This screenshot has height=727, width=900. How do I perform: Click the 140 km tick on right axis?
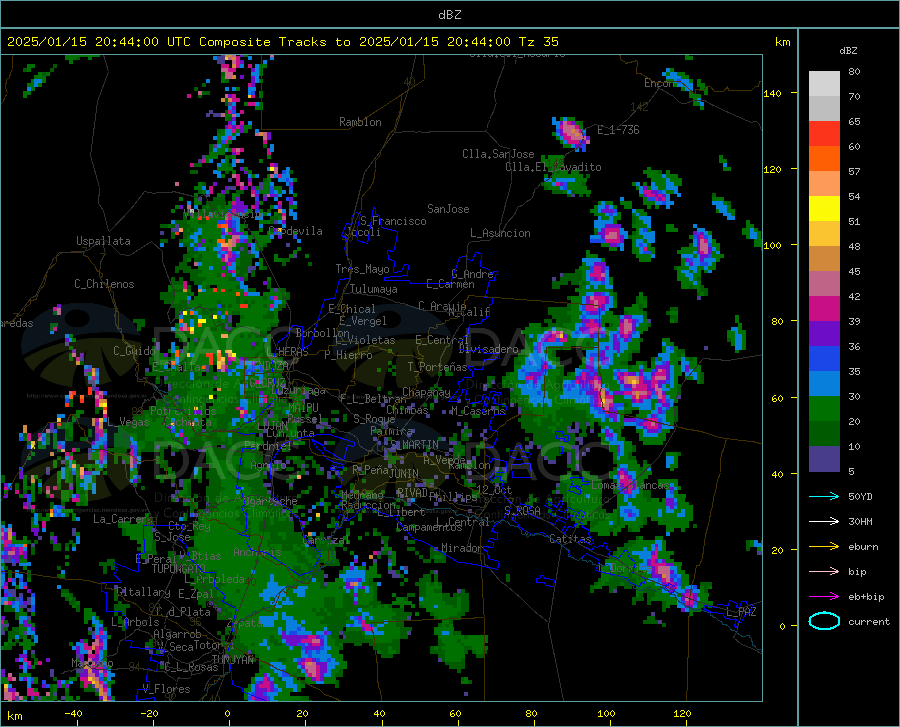coord(773,93)
